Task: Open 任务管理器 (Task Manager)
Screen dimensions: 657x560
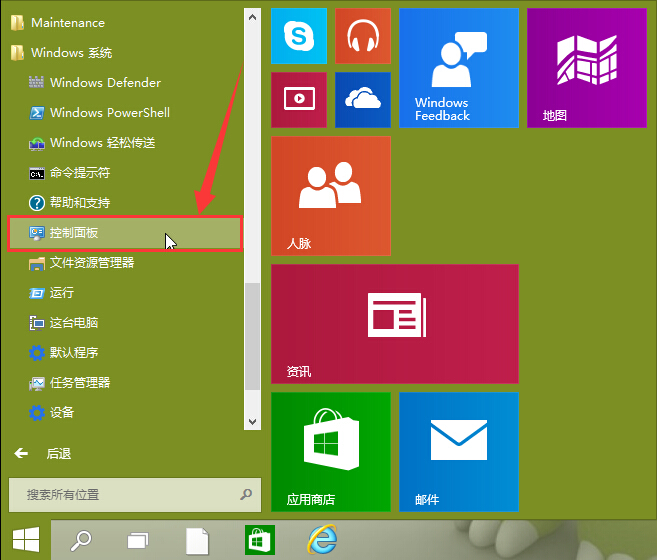Action: pyautogui.click(x=79, y=383)
